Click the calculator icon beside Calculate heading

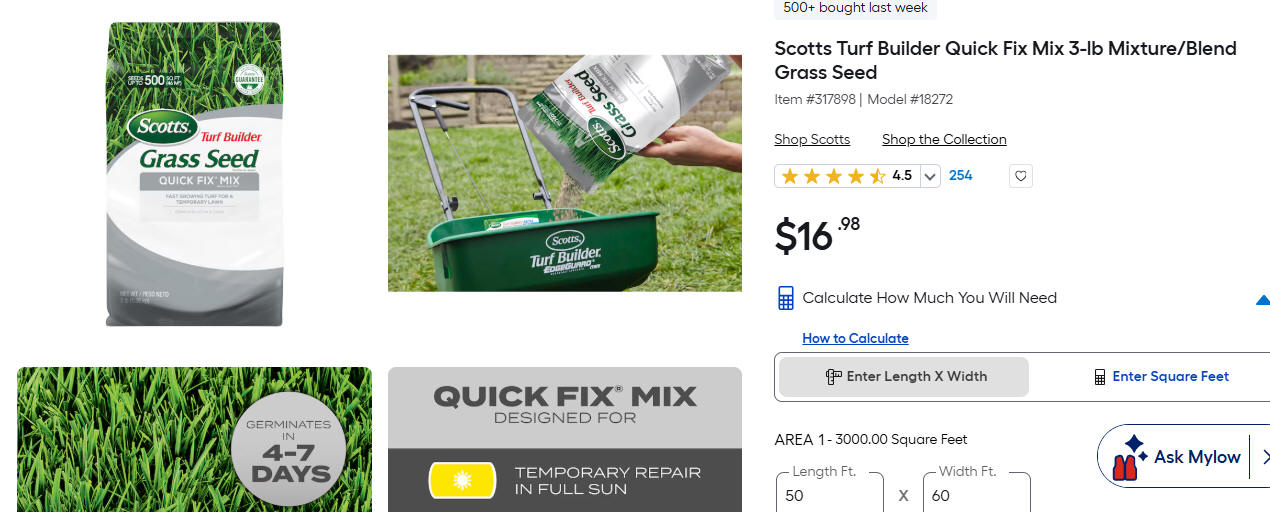(786, 298)
